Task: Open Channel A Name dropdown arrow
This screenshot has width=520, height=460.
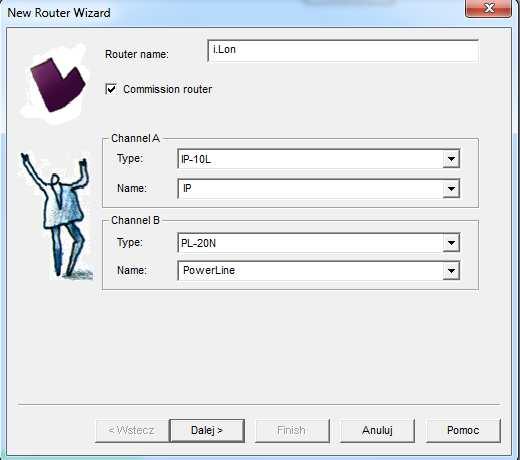Action: point(451,189)
